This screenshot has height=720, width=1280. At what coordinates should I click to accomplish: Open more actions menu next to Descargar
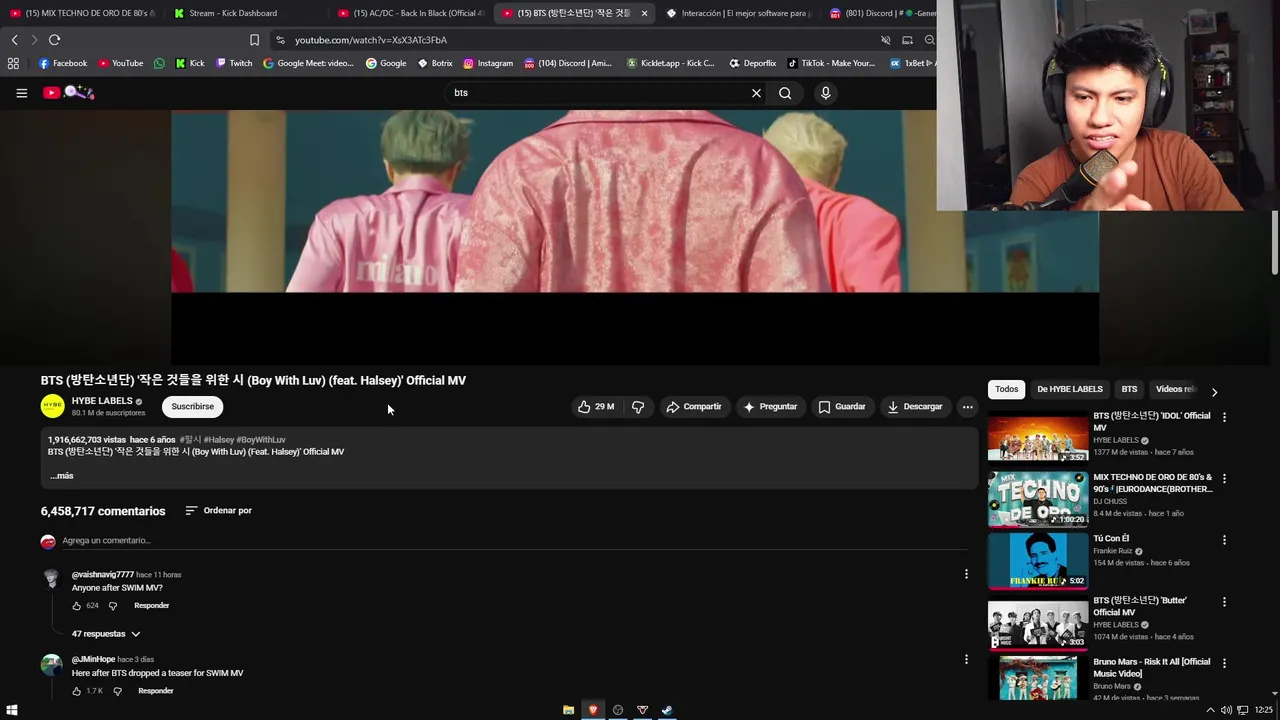pyautogui.click(x=967, y=407)
